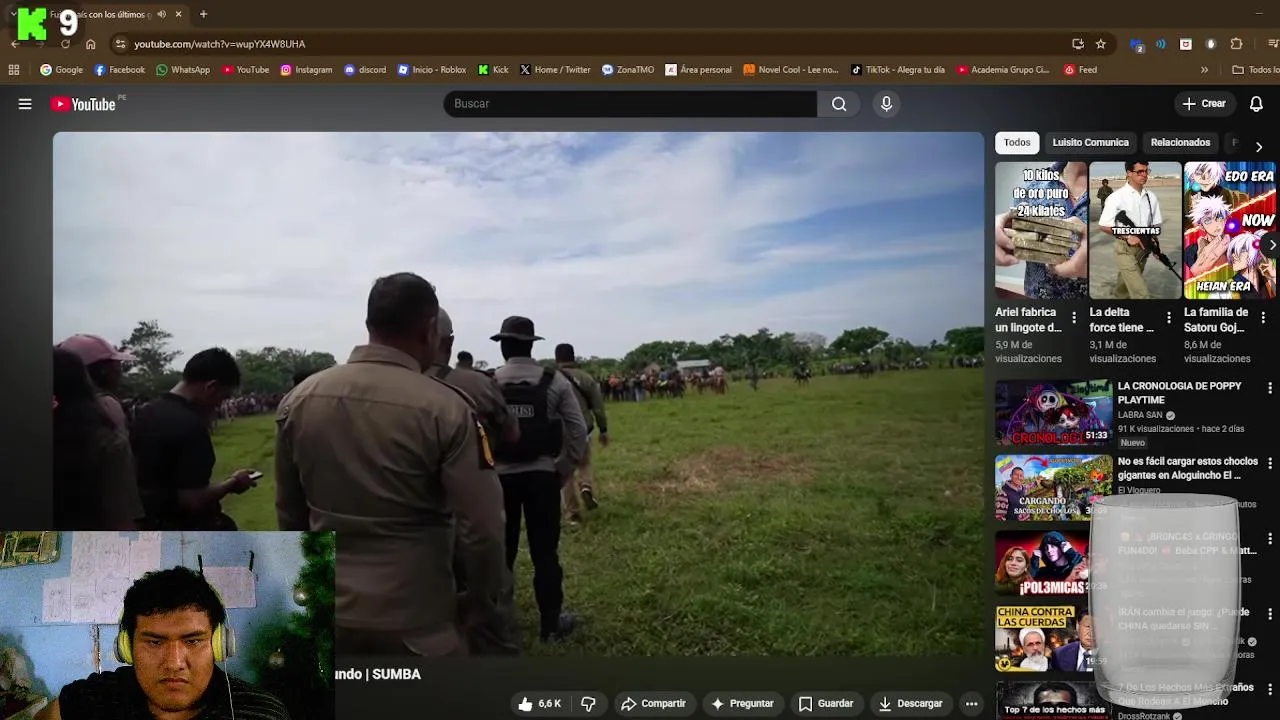This screenshot has height=720, width=1280.
Task: Open the Inicio - Roblox bookmark
Action: coord(432,70)
